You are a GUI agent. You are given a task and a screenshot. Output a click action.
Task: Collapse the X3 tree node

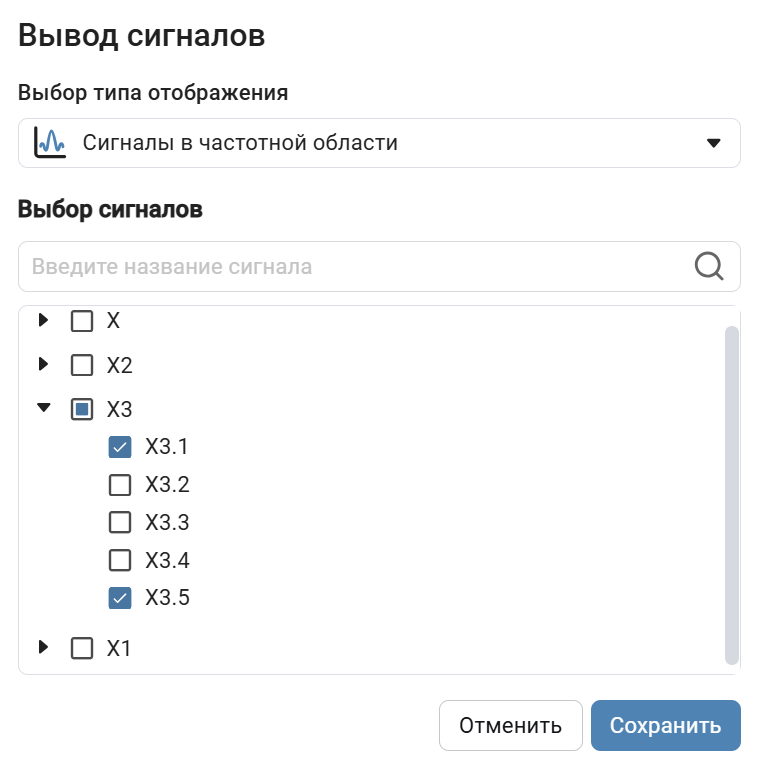pyautogui.click(x=43, y=408)
